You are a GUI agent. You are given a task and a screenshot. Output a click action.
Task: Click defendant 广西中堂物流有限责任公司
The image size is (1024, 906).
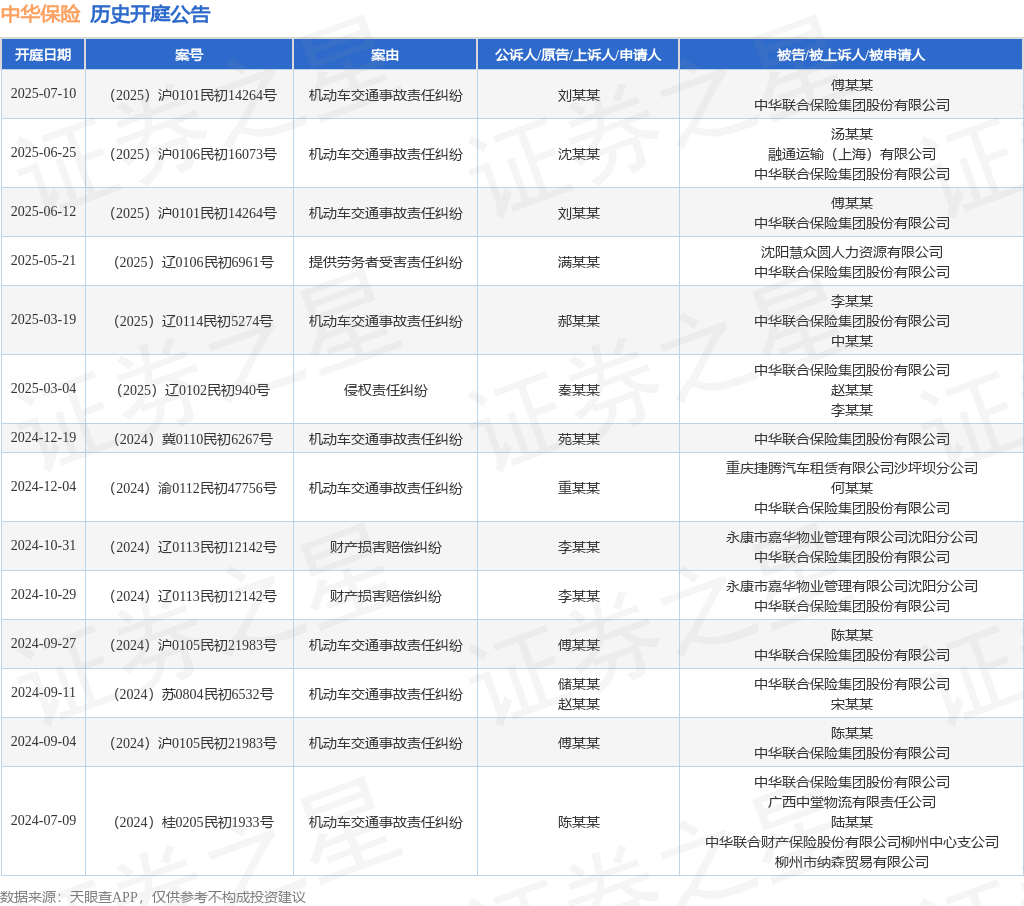852,802
